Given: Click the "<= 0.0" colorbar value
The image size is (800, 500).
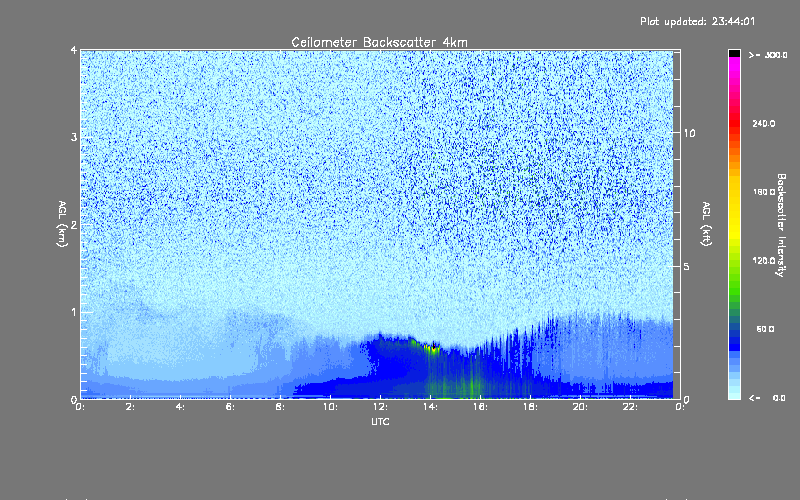Looking at the screenshot, I should (767, 397).
